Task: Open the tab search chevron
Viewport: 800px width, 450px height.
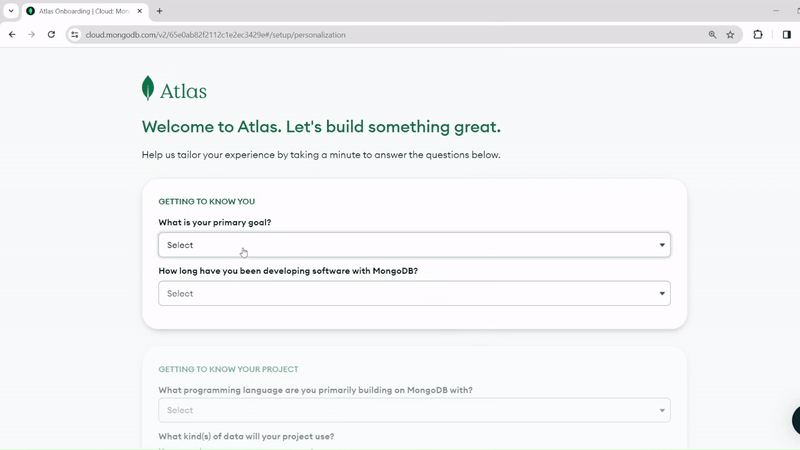Action: click(11, 11)
